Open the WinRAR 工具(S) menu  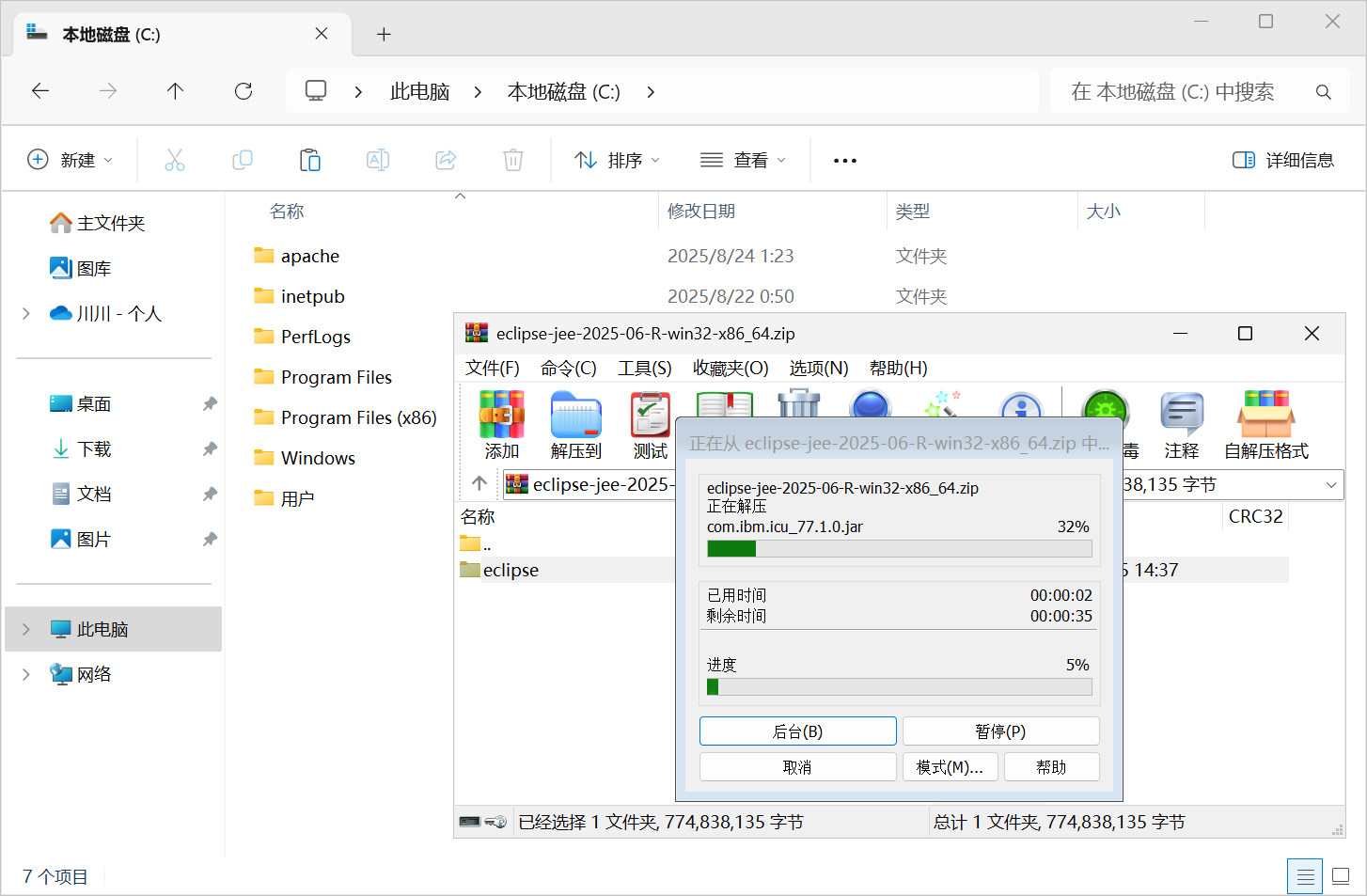[645, 368]
